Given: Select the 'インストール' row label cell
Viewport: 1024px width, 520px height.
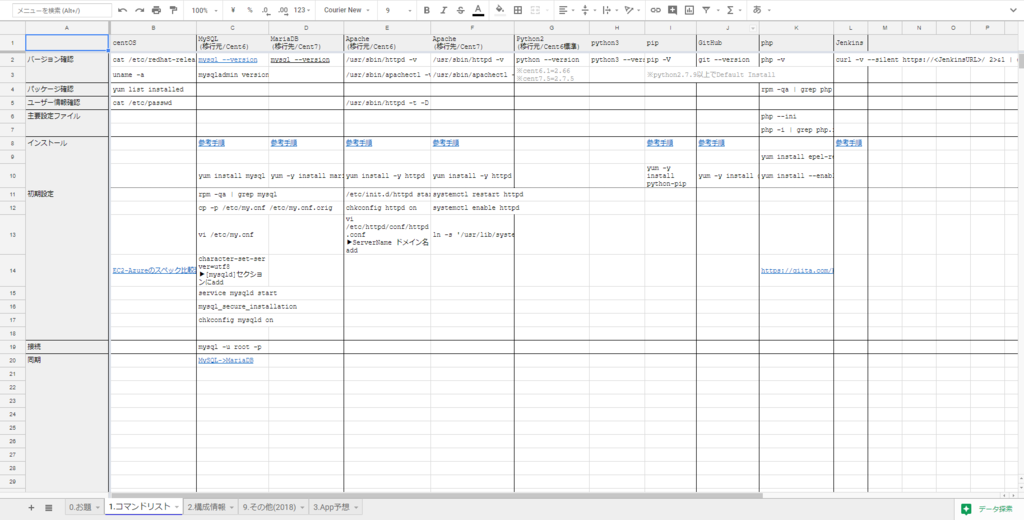Looking at the screenshot, I should tap(68, 143).
